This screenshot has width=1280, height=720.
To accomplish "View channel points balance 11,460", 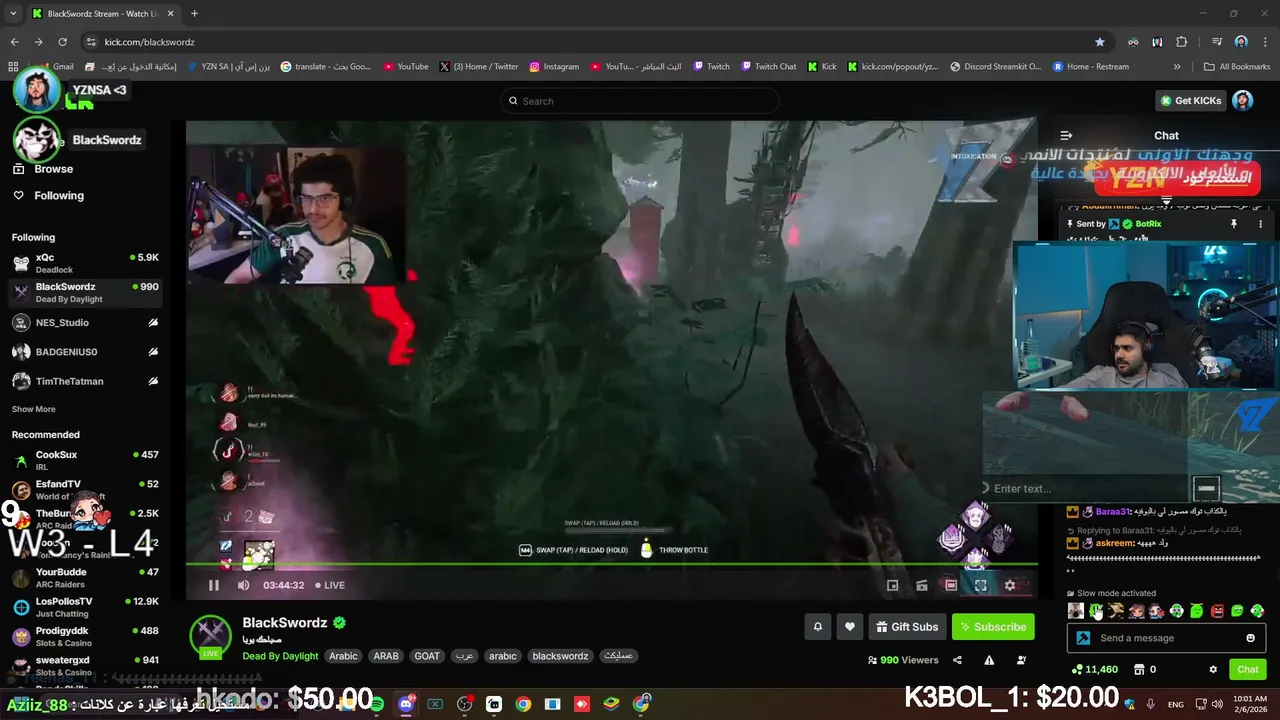I will click(1095, 669).
